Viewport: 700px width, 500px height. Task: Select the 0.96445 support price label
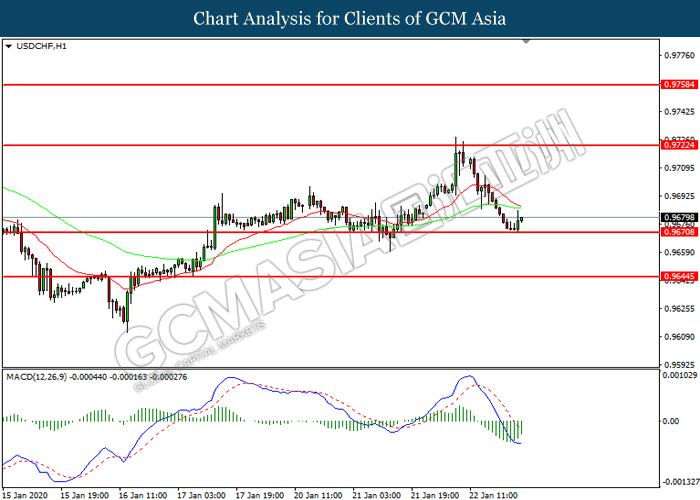[x=679, y=276]
